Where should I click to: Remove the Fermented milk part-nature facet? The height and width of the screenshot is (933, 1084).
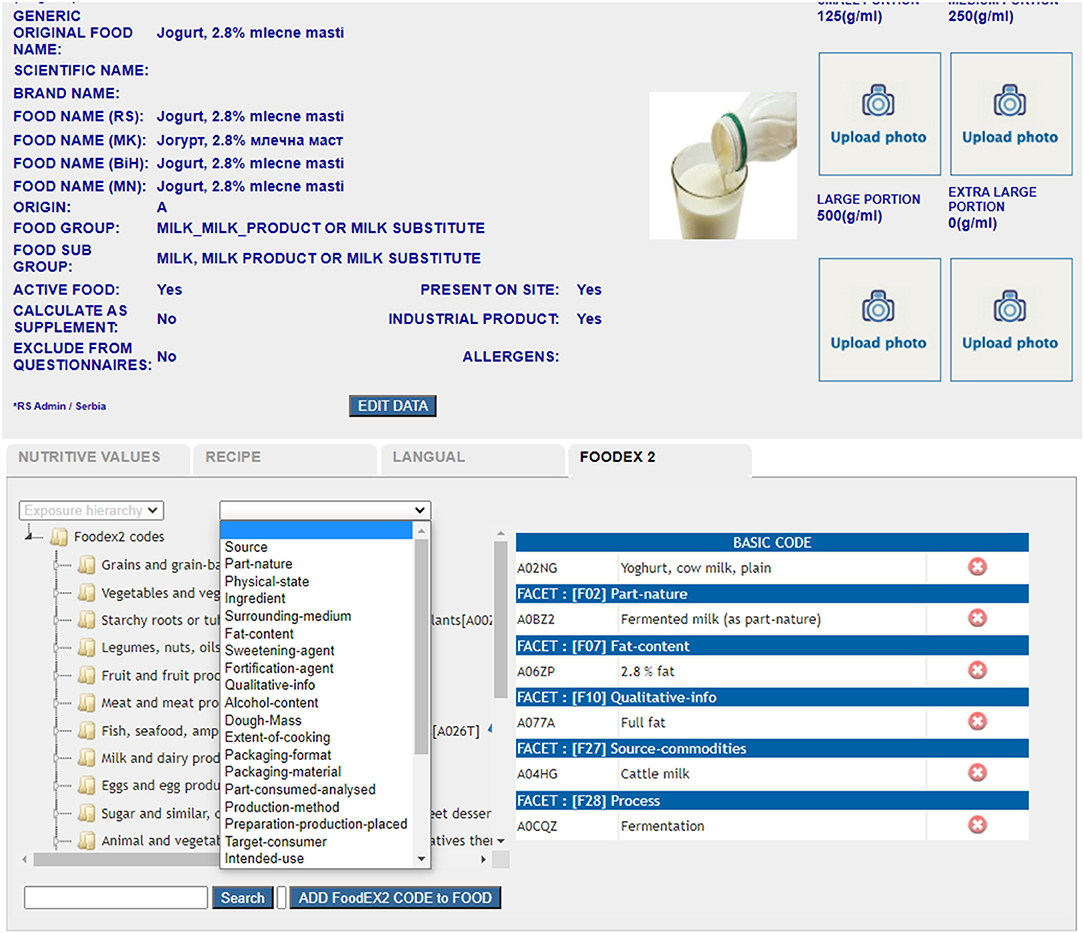[x=977, y=619]
